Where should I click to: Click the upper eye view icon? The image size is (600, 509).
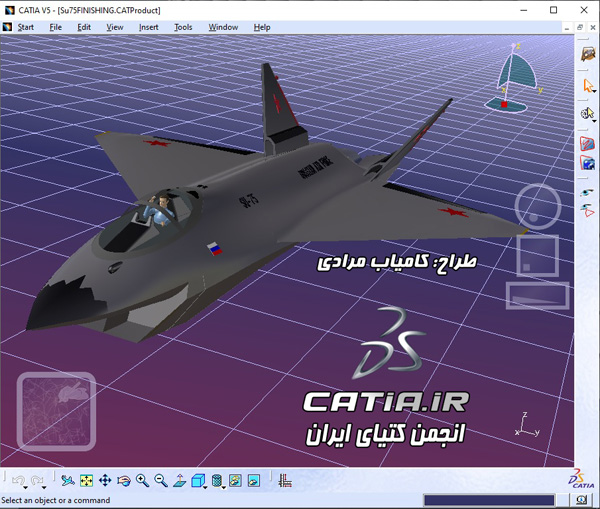tap(587, 192)
